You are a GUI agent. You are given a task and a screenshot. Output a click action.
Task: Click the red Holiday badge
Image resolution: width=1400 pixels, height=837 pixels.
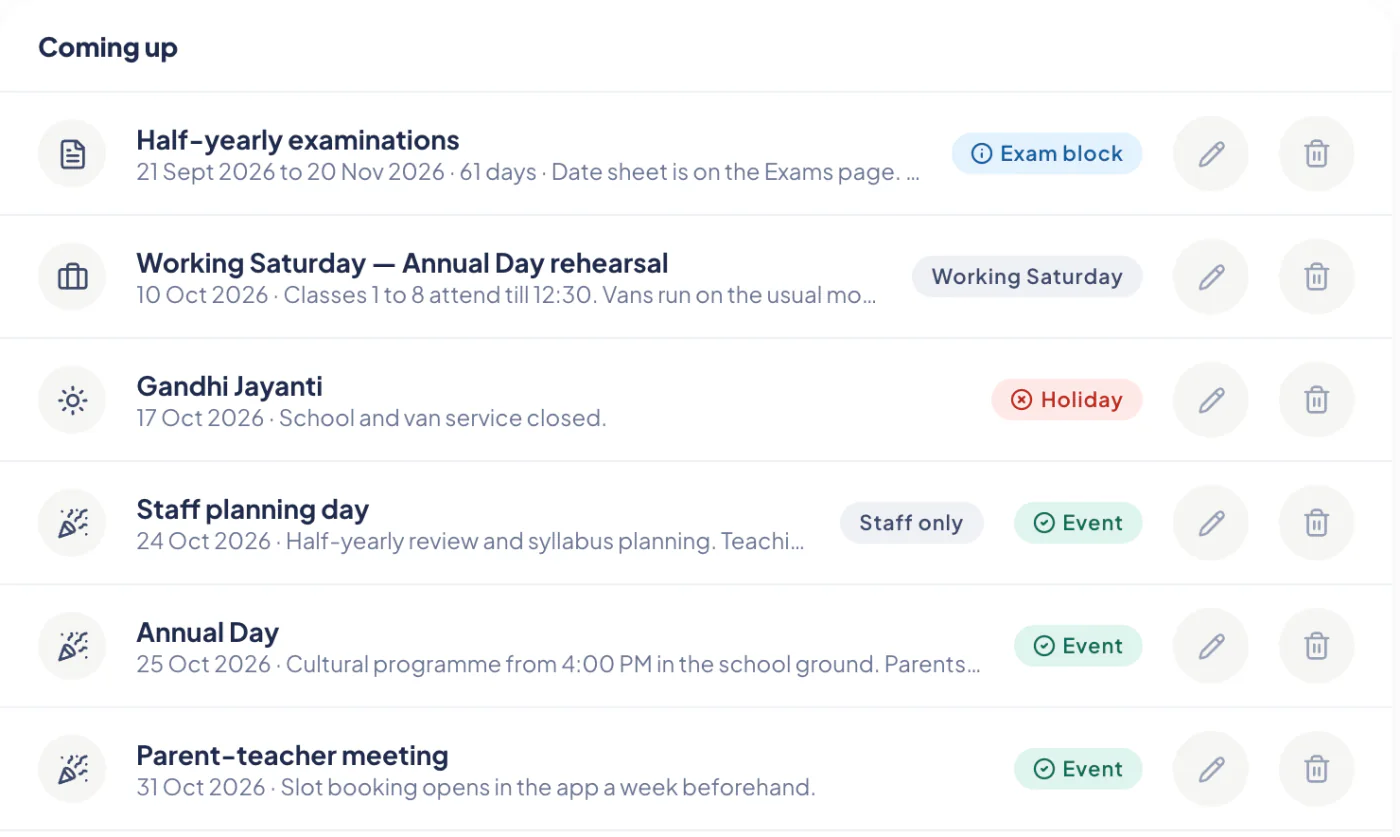1067,400
